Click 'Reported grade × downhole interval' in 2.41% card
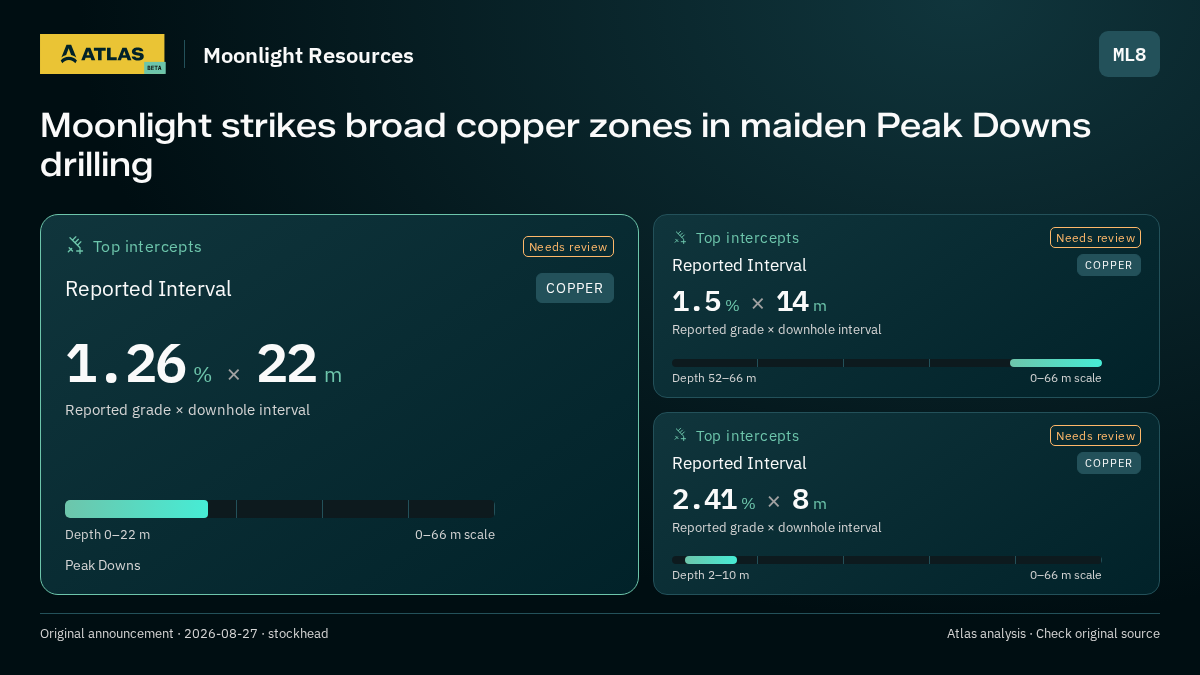The image size is (1200, 675). click(777, 528)
